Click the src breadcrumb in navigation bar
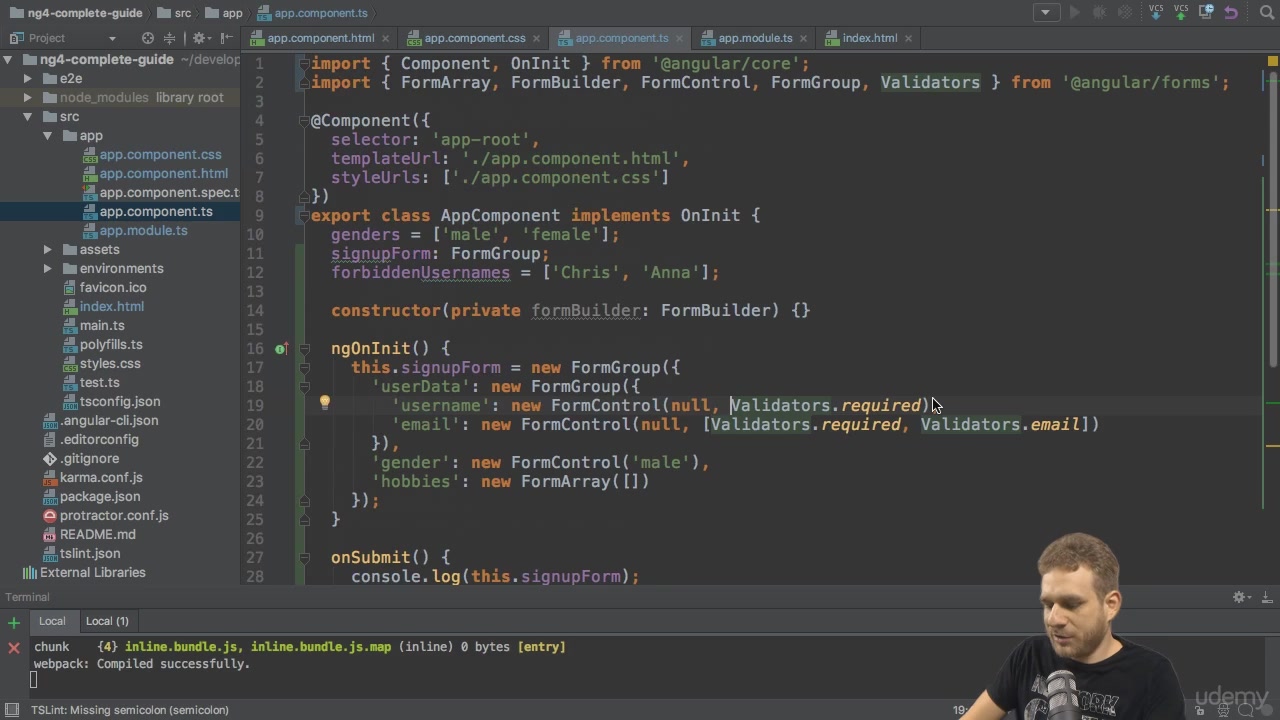This screenshot has width=1280, height=720. coord(175,13)
